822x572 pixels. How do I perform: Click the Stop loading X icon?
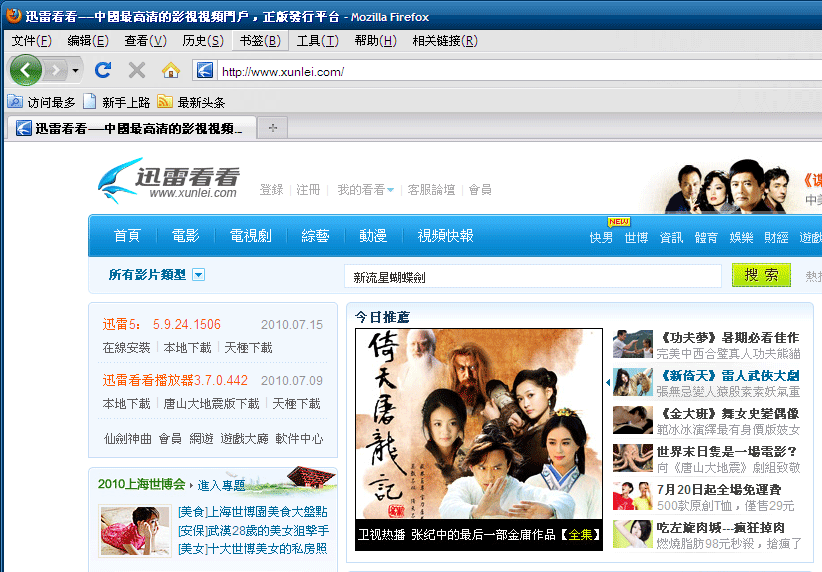pos(137,70)
